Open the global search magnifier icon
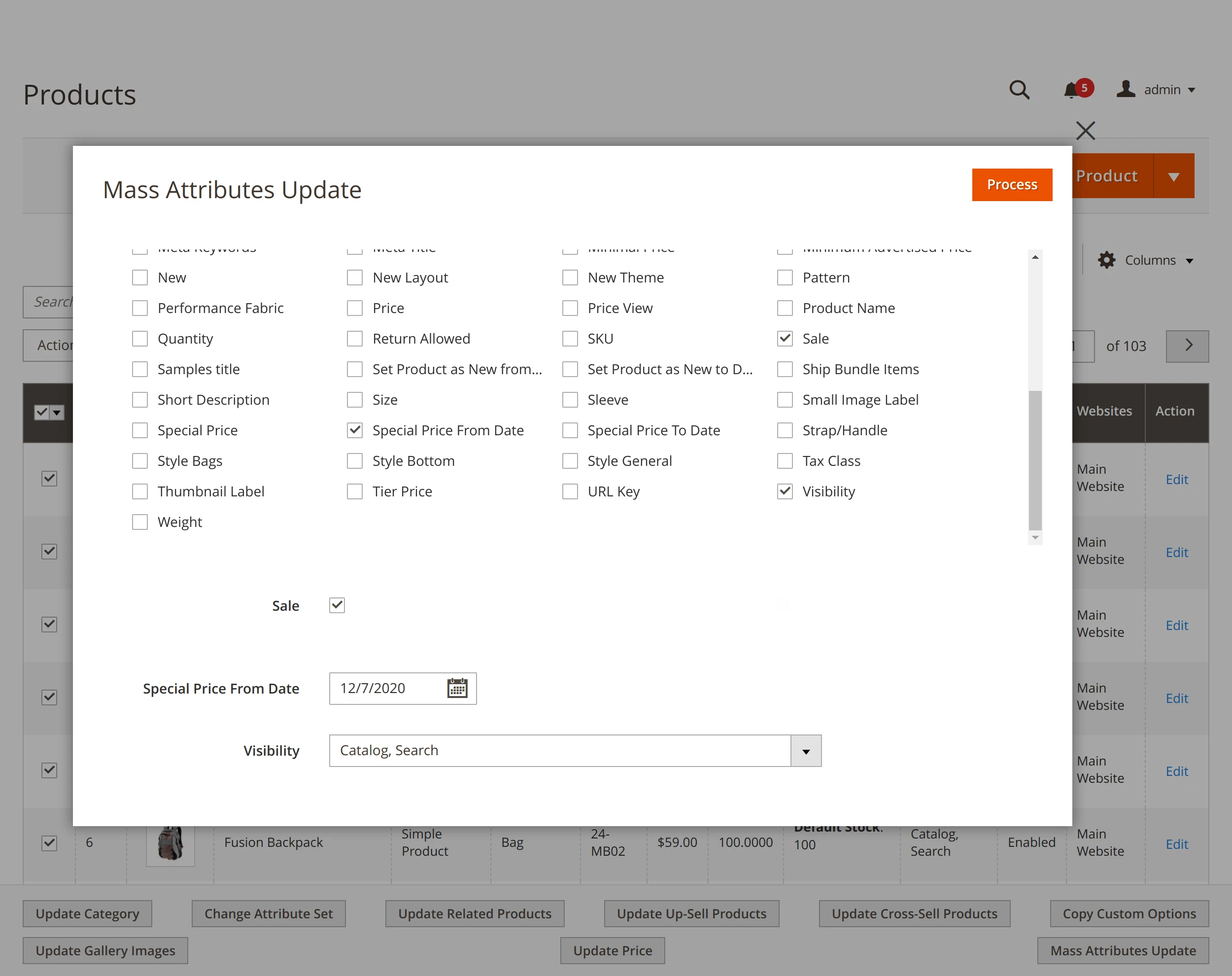The image size is (1232, 976). (1020, 90)
